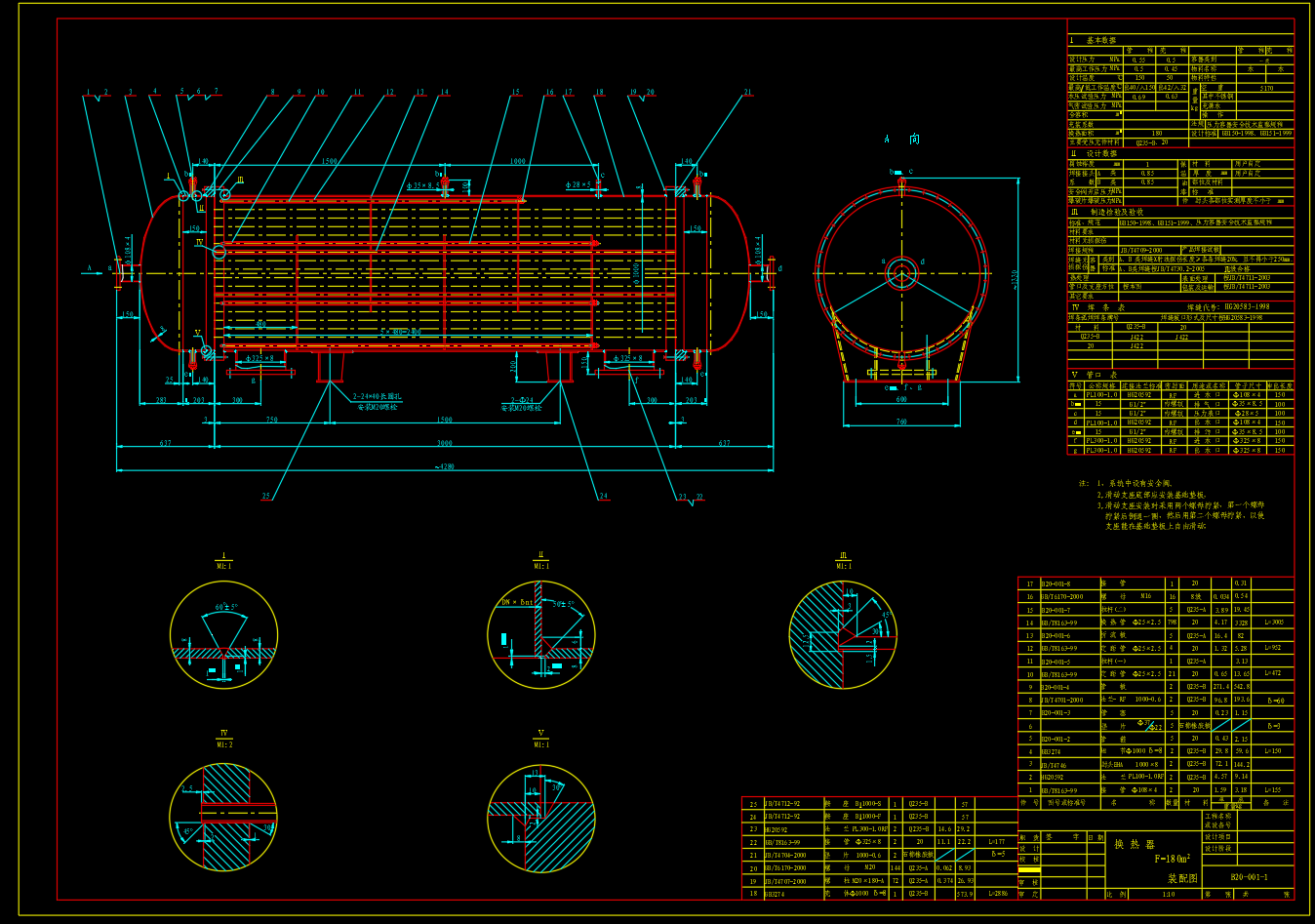Click the 3000 length dimension text
1315x924 pixels.
(444, 443)
